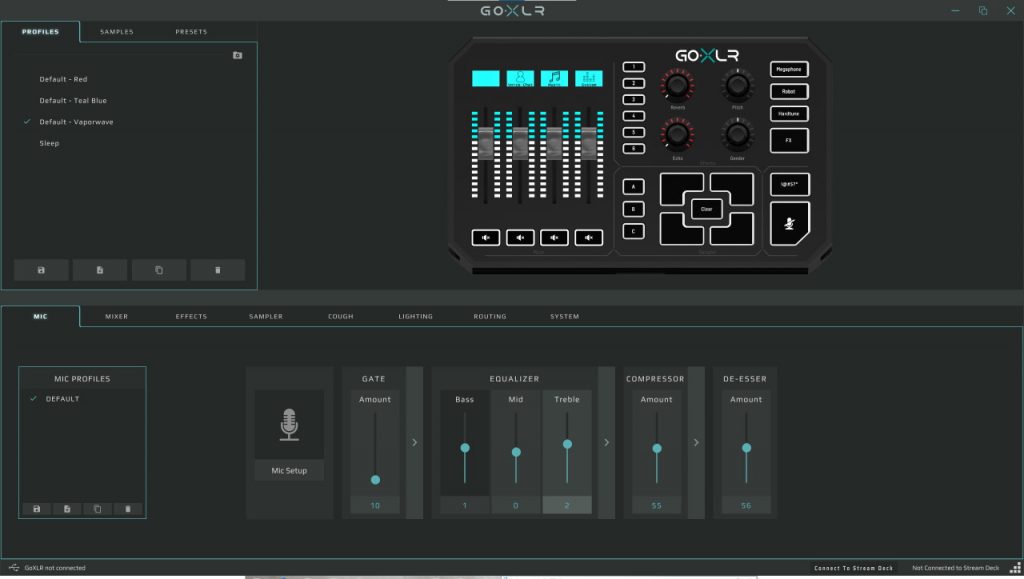Screen dimensions: 1024x579
Task: Mute the first fader channel speaker icon
Action: coord(486,237)
